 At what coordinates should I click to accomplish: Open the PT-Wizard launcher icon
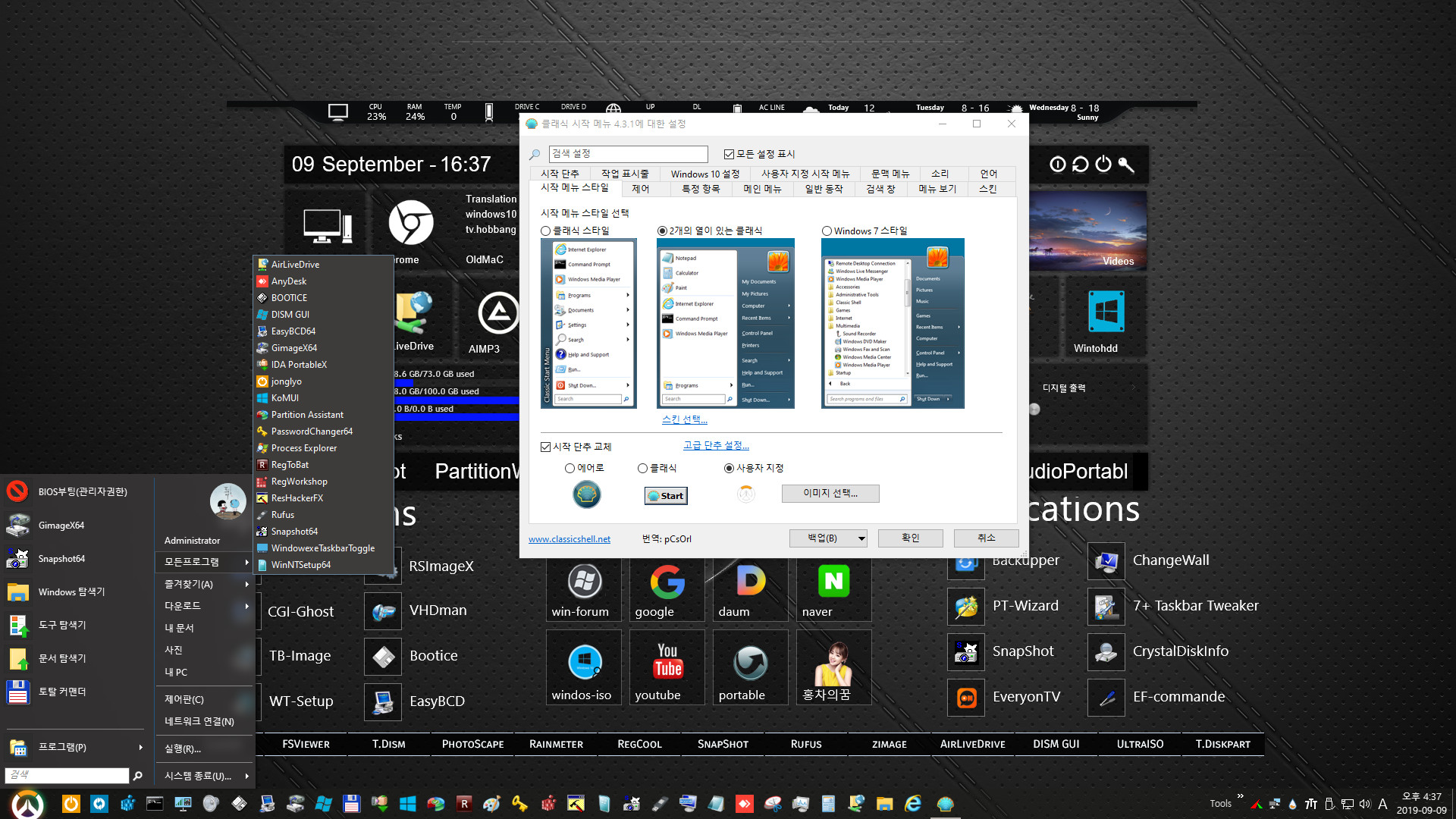966,606
